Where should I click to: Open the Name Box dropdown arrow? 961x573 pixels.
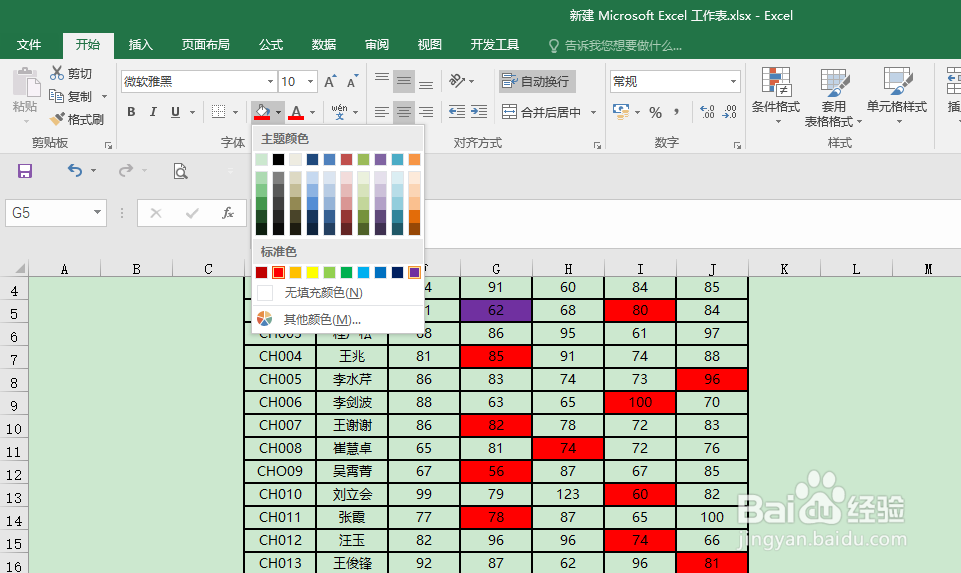tap(97, 213)
